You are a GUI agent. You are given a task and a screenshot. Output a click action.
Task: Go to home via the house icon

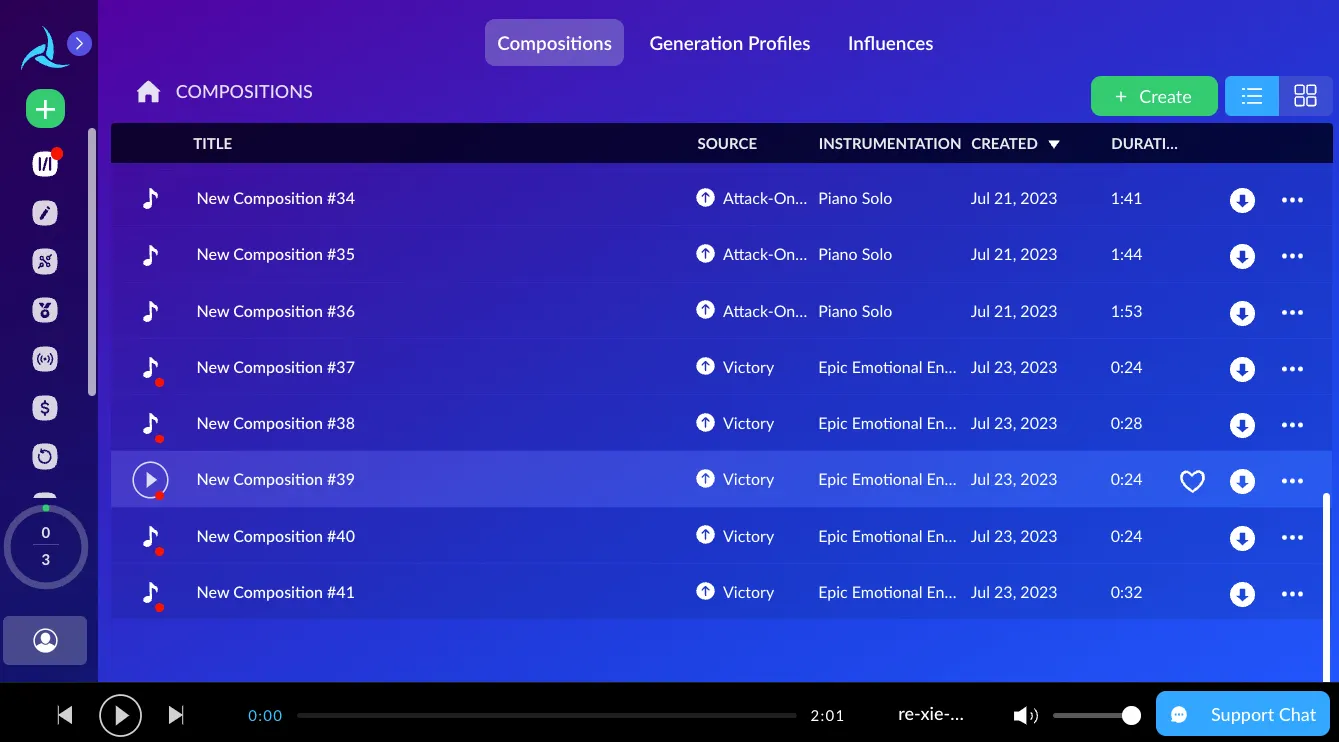[149, 92]
